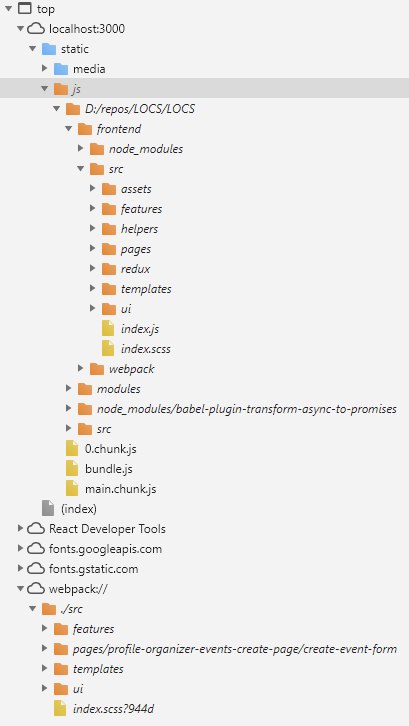The width and height of the screenshot is (409, 726).
Task: Select the ui label under frontend src
Action: [x=126, y=309]
